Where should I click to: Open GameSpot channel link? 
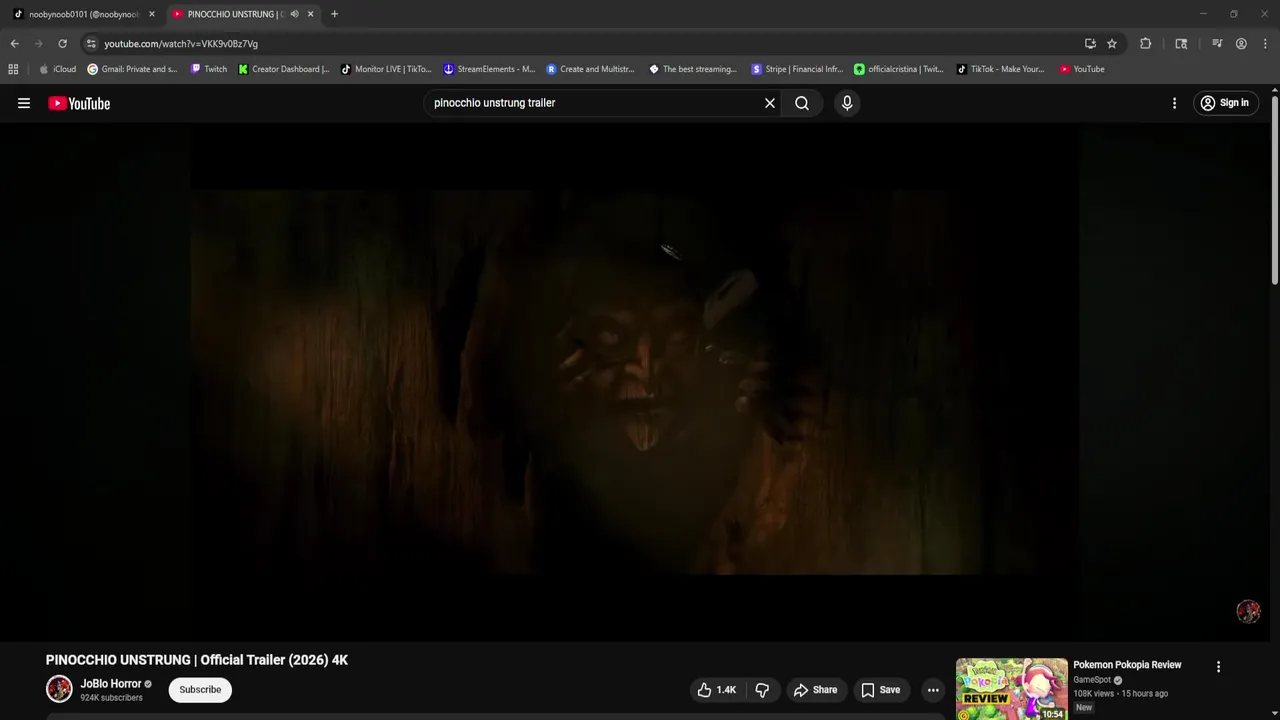click(1092, 680)
